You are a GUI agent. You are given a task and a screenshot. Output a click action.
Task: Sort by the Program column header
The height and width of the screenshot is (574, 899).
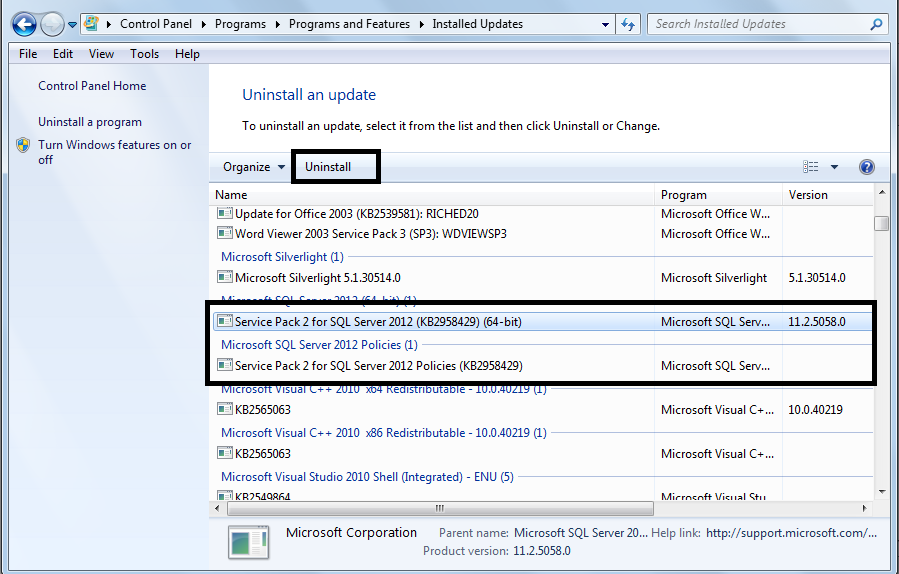(x=718, y=195)
